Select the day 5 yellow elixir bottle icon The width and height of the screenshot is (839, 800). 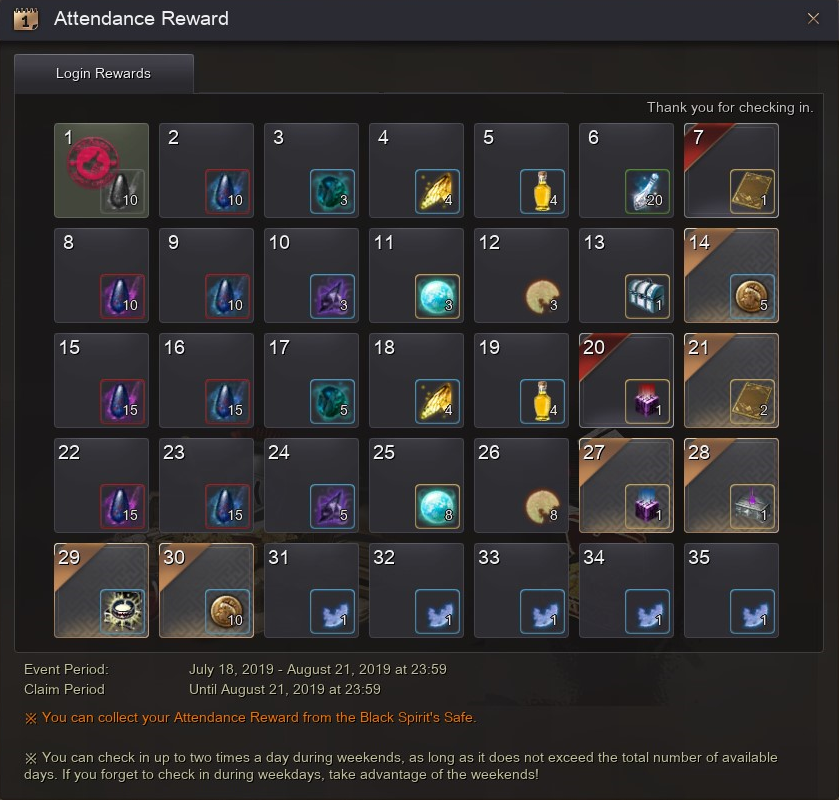click(x=543, y=192)
